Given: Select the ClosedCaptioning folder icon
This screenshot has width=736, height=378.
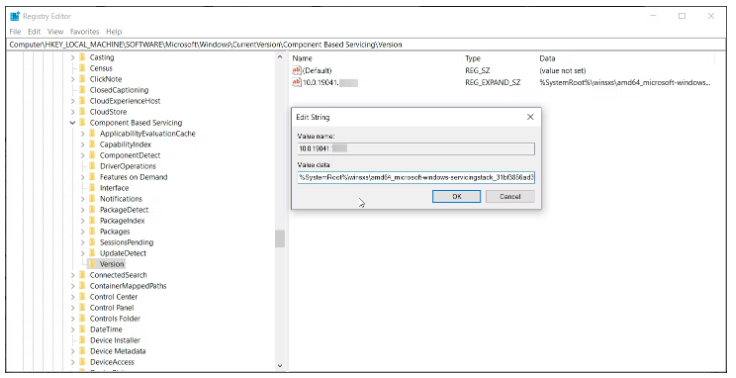Looking at the screenshot, I should 82,90.
